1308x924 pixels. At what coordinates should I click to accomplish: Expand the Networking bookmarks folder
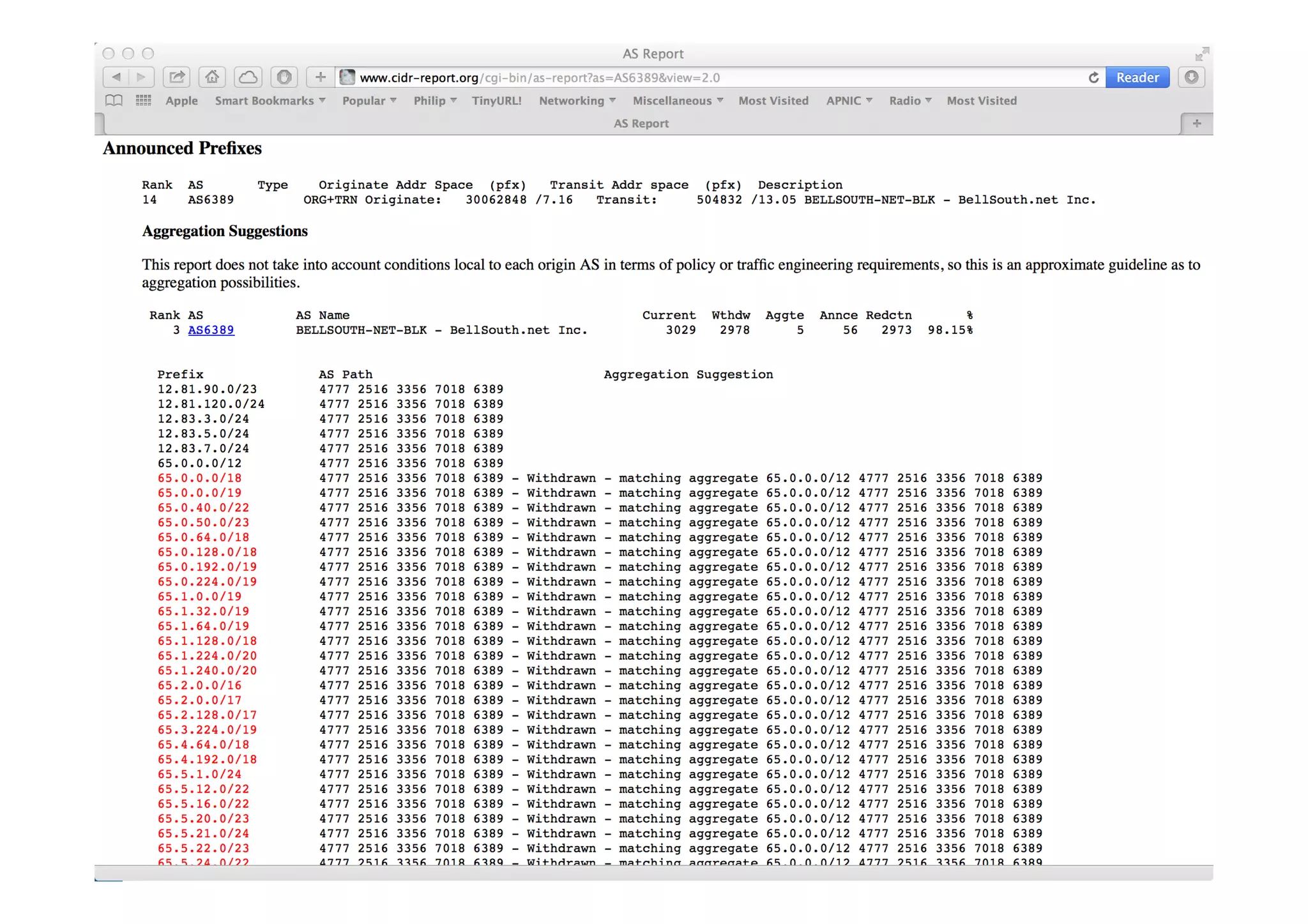577,100
